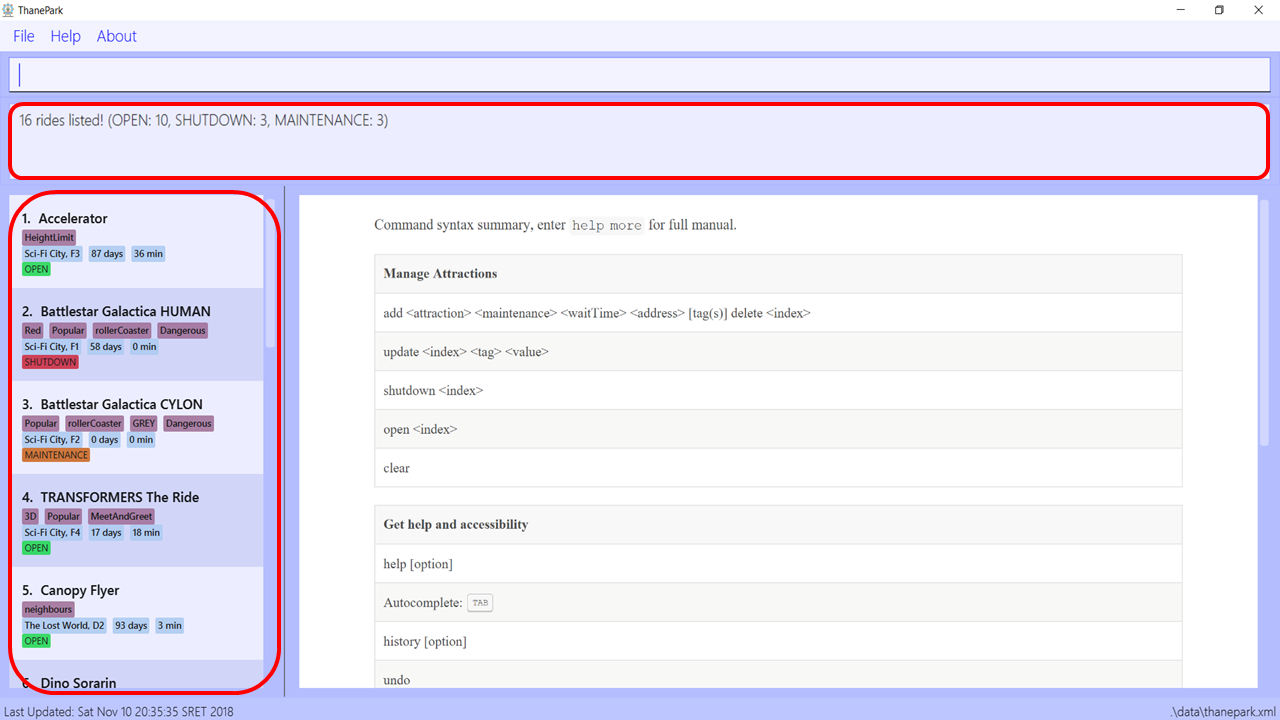Image resolution: width=1280 pixels, height=720 pixels.
Task: Focus the command input box
Action: tap(639, 75)
